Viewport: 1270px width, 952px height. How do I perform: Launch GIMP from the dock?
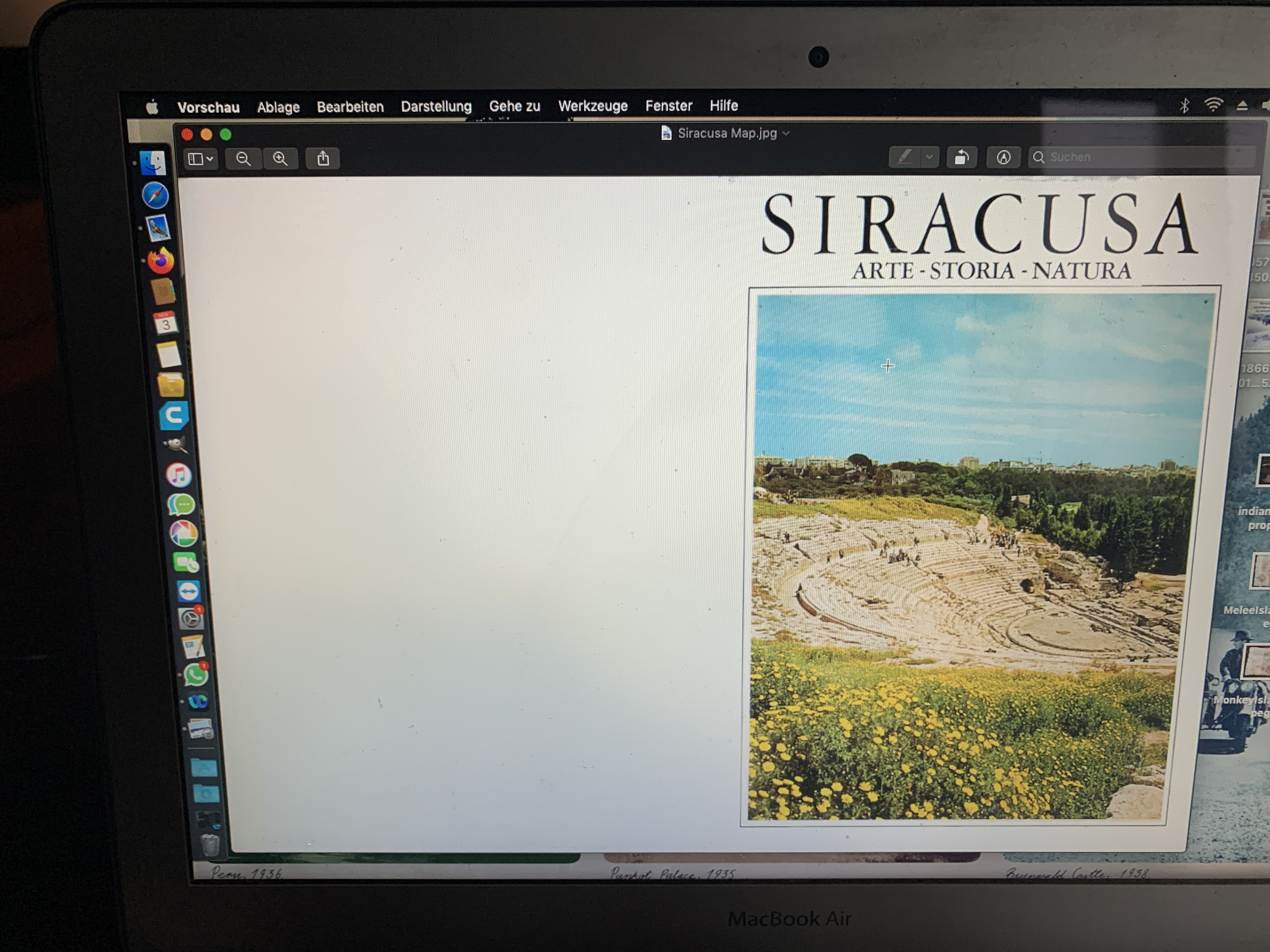176,445
